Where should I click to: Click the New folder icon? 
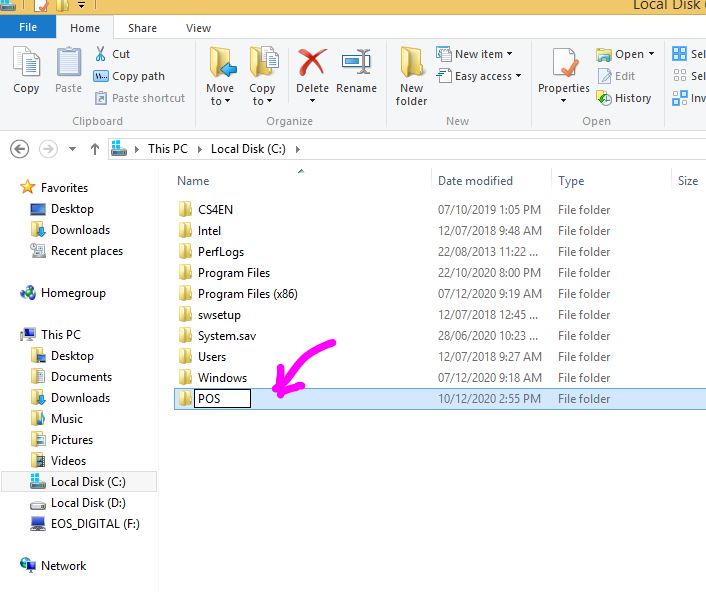411,63
